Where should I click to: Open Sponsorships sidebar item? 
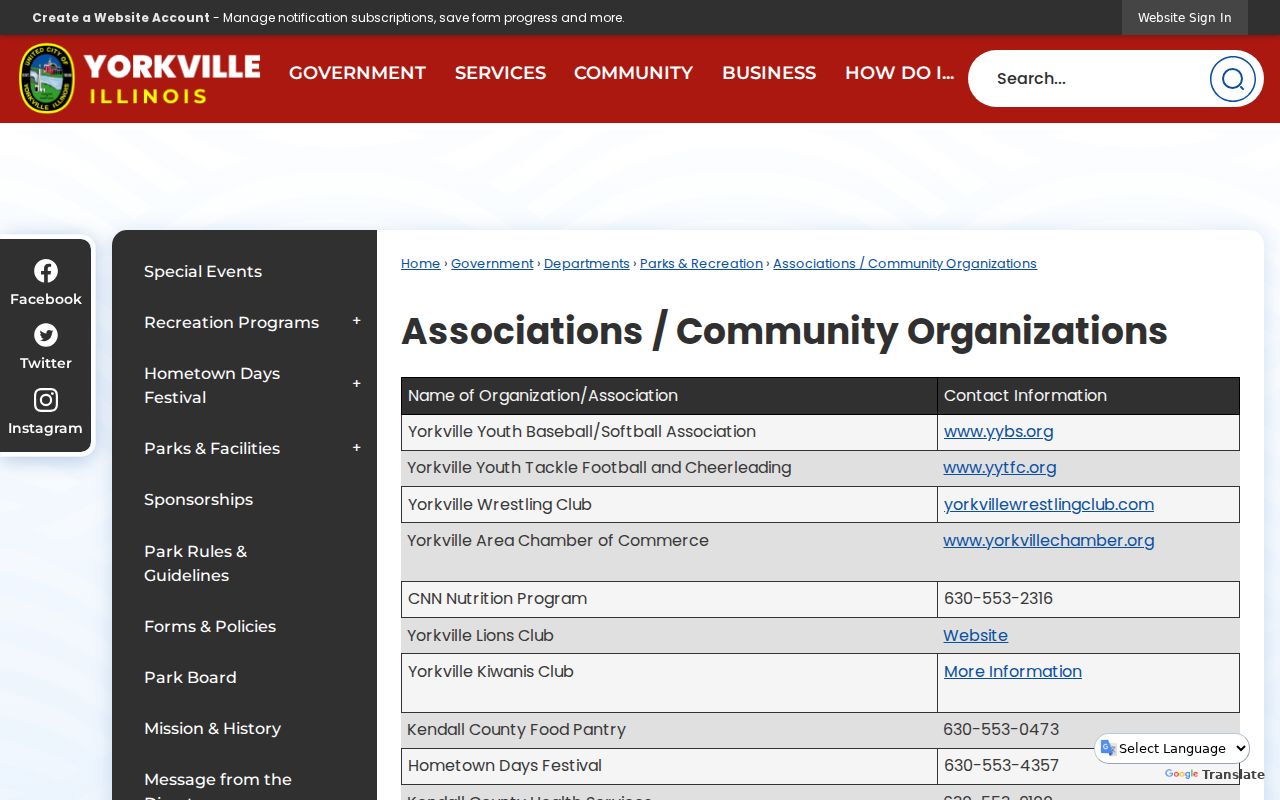(198, 500)
